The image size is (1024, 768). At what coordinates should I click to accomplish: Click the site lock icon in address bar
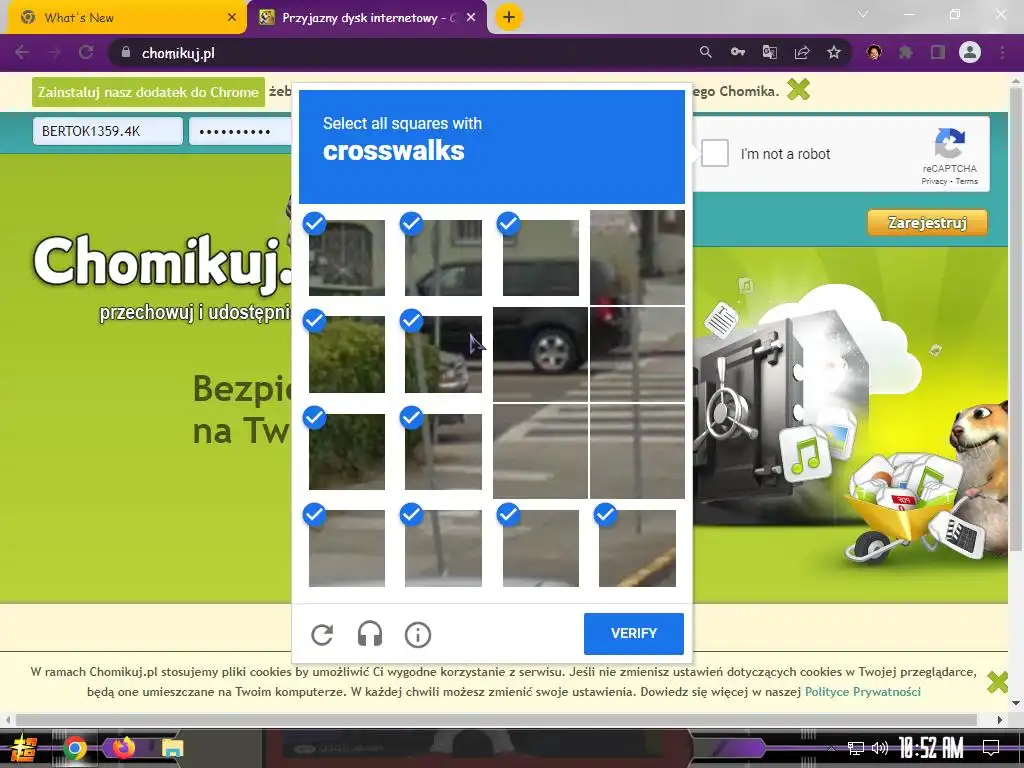(x=126, y=52)
